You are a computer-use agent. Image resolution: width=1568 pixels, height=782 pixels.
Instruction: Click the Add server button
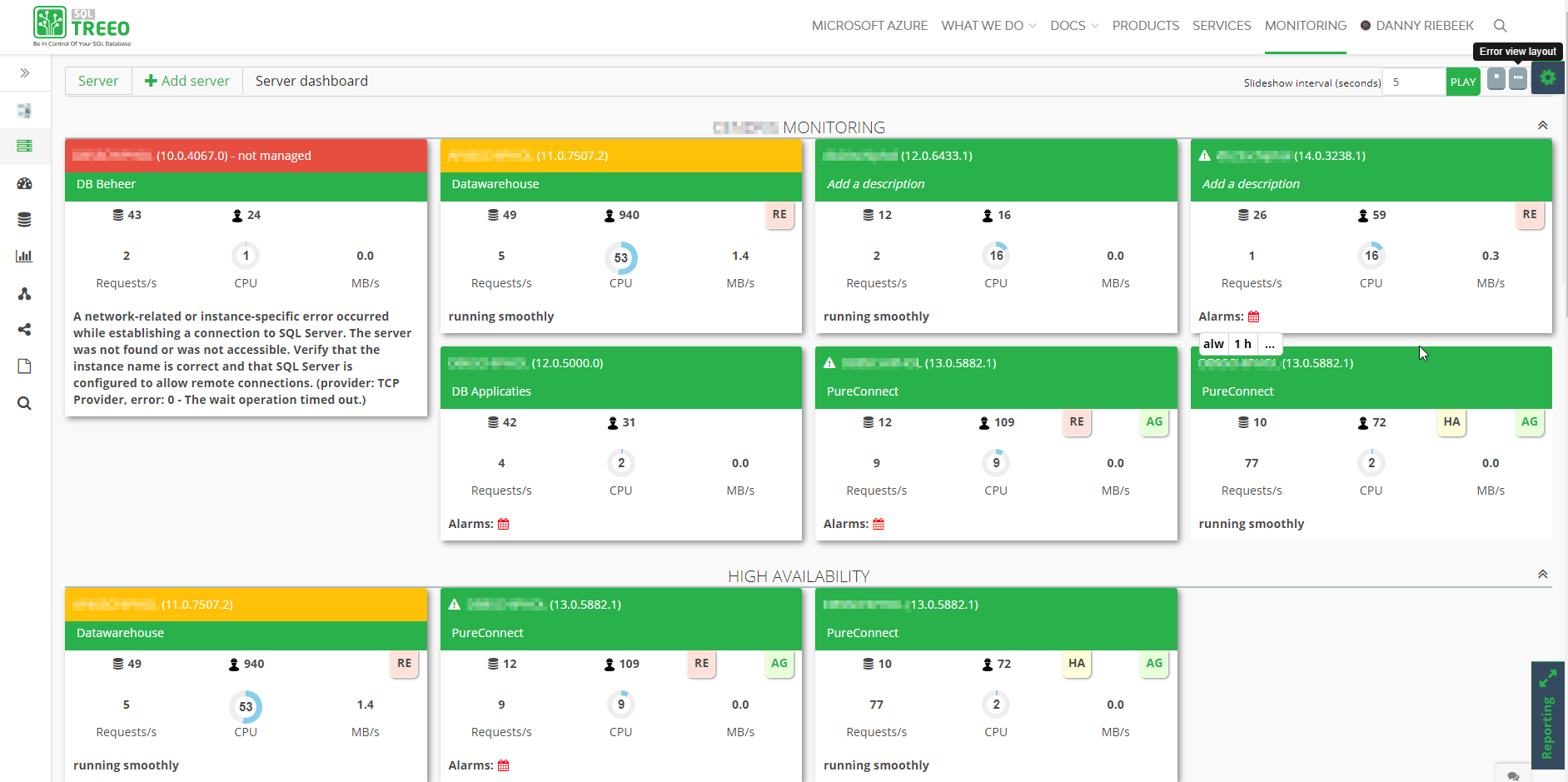(187, 80)
